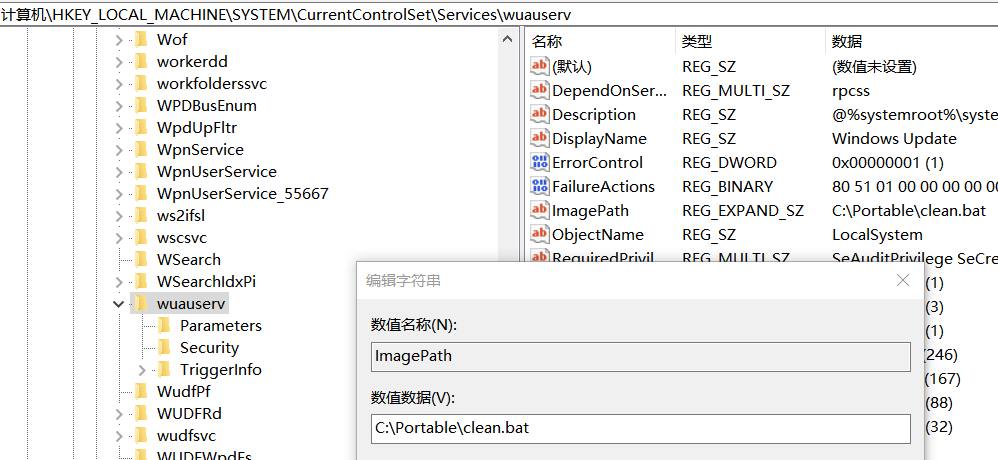Click the binary icon beside FailureActions value

pyautogui.click(x=540, y=186)
